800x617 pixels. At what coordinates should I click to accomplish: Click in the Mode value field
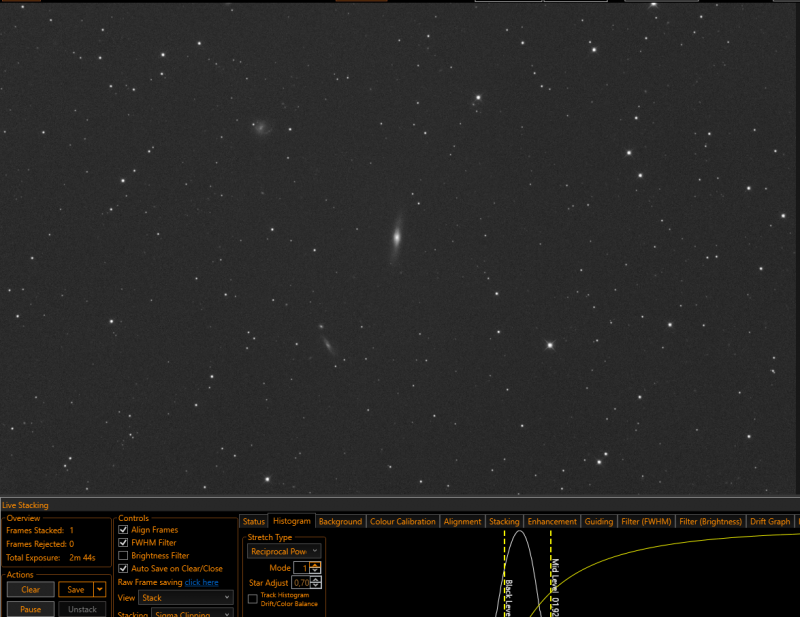click(302, 568)
